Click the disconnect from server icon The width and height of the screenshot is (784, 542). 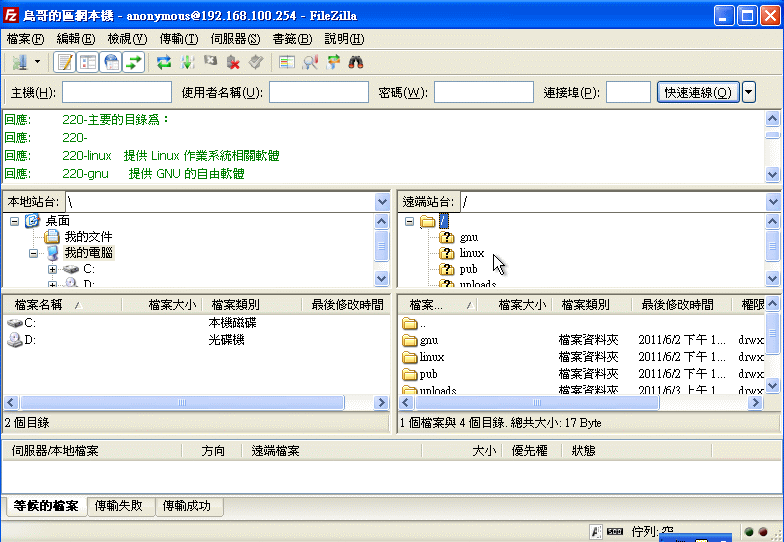pyautogui.click(x=233, y=62)
